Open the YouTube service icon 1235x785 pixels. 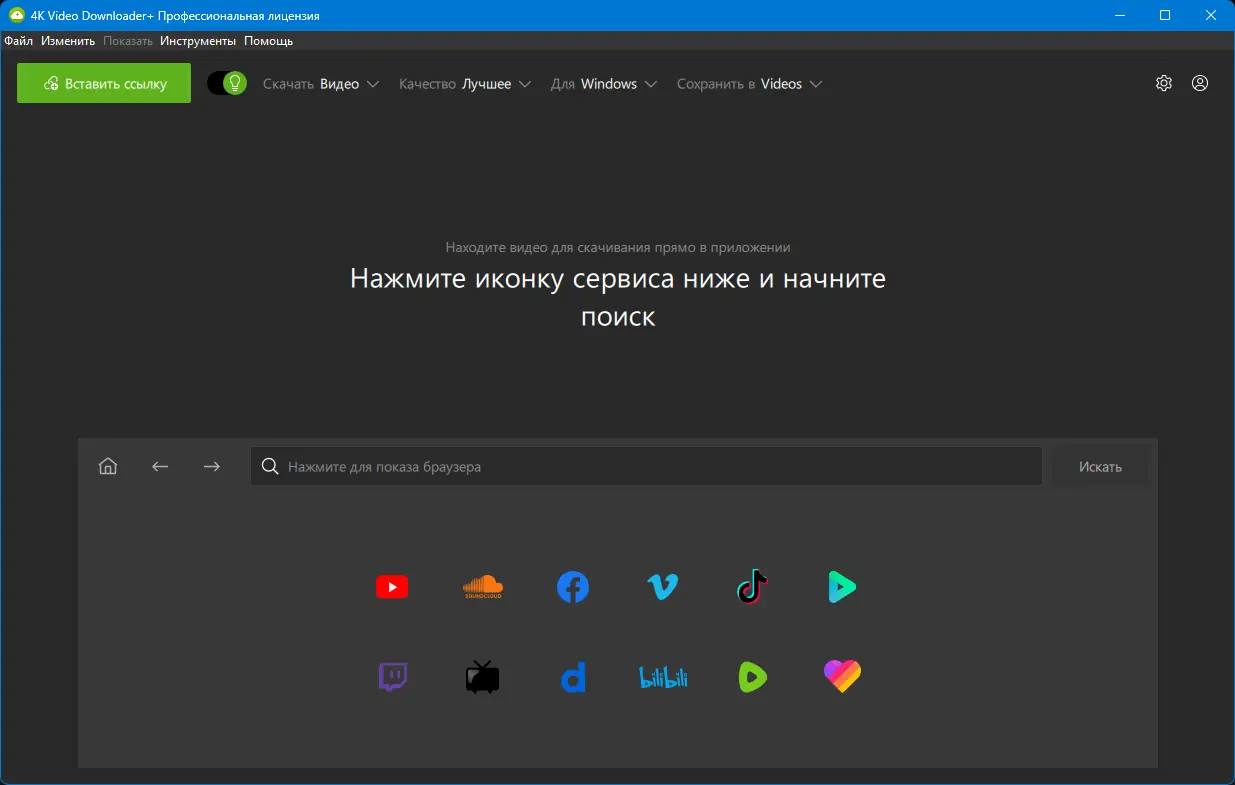(x=392, y=587)
